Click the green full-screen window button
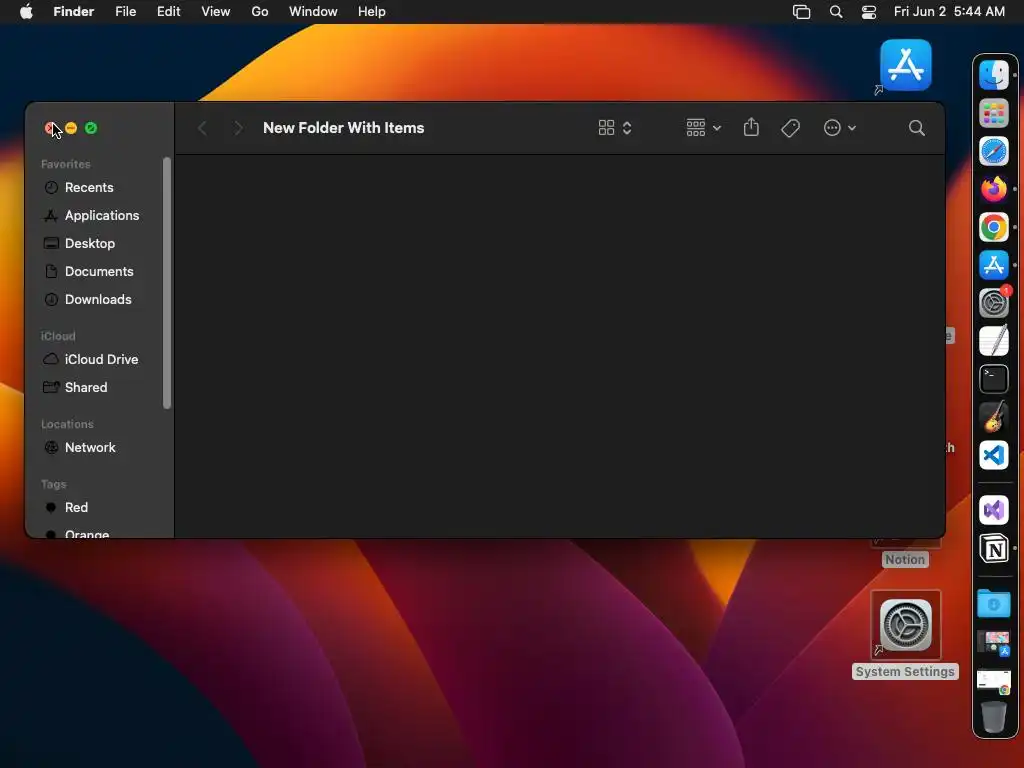This screenshot has width=1024, height=768. click(91, 128)
